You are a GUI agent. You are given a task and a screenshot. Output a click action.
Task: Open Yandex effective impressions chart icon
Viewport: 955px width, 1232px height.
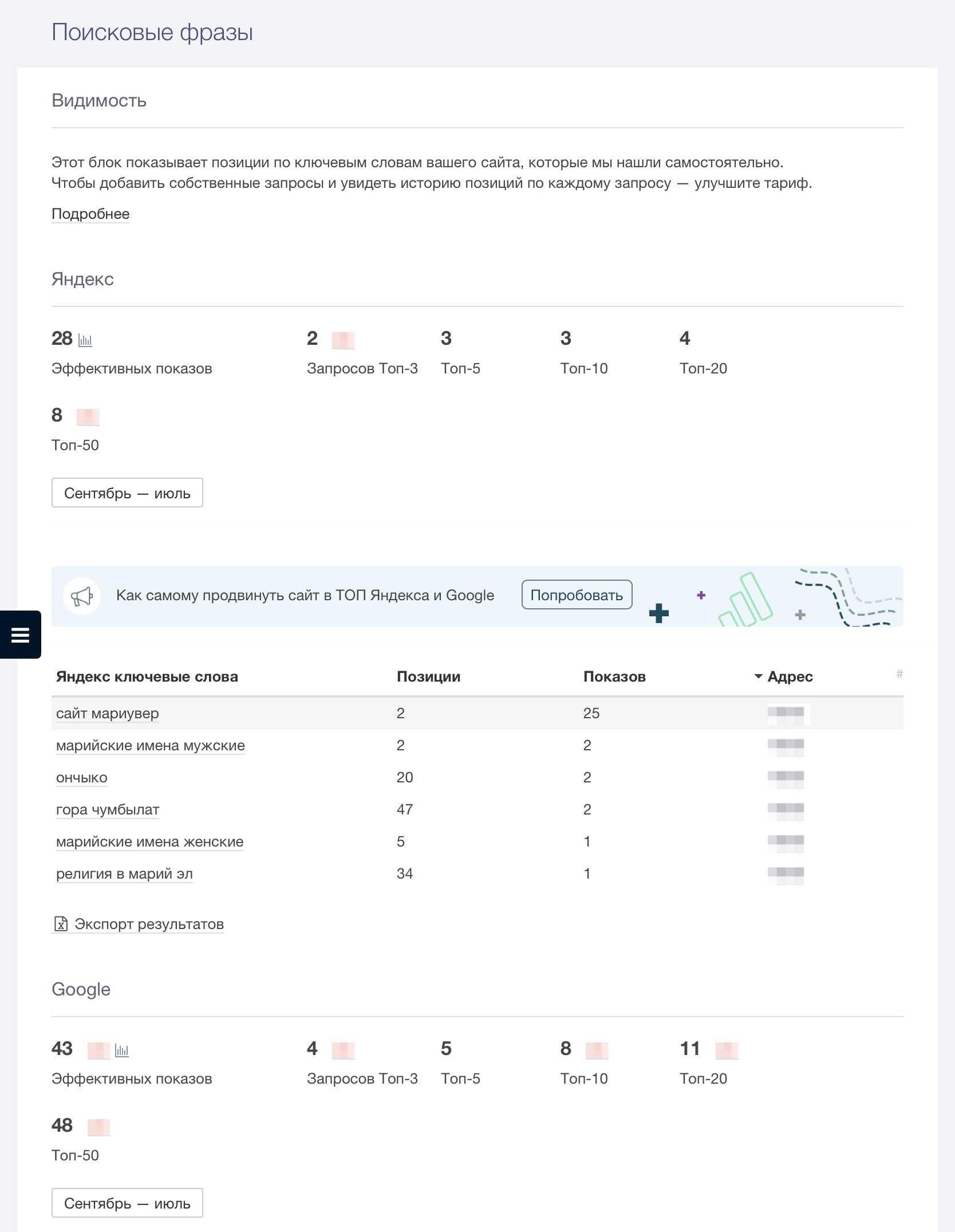(x=85, y=340)
